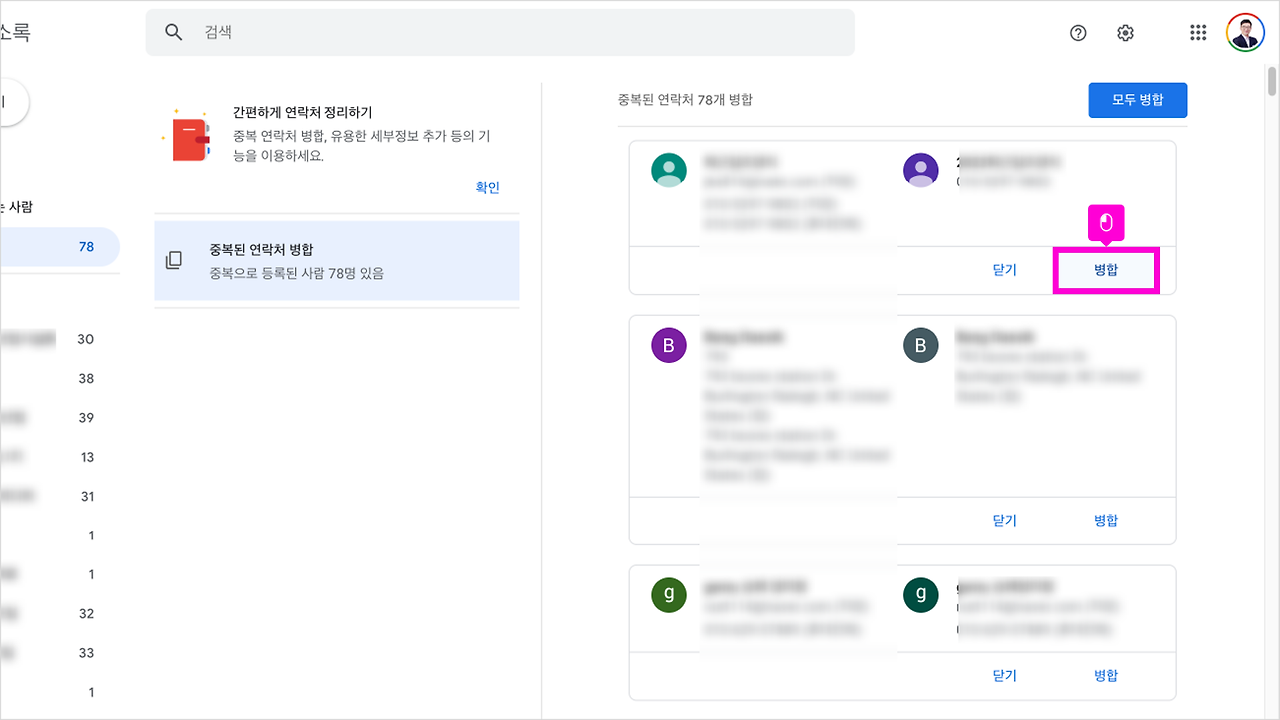1280x720 pixels.
Task: Dismiss the first duplicate with 닫기
Action: [x=1004, y=269]
